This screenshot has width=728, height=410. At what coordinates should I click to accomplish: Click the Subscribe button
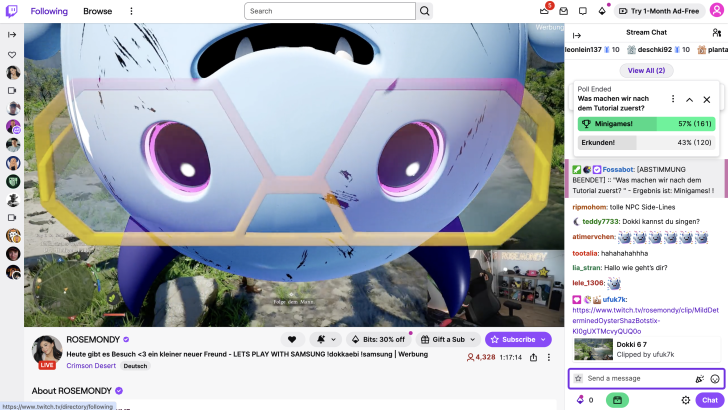(518, 339)
